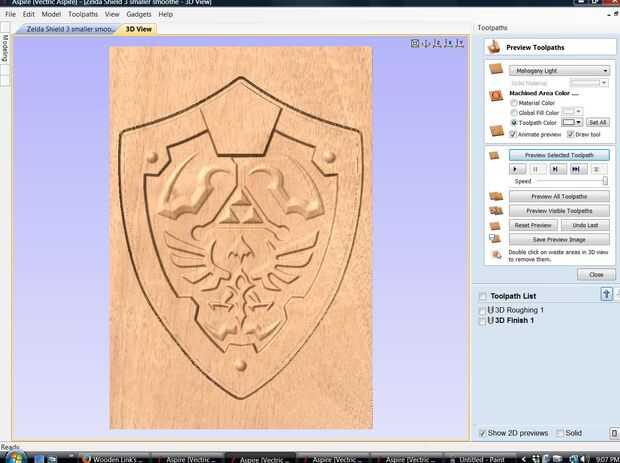Toggle the Toolpath List select-all checkbox
This screenshot has width=620, height=463.
pyautogui.click(x=482, y=296)
